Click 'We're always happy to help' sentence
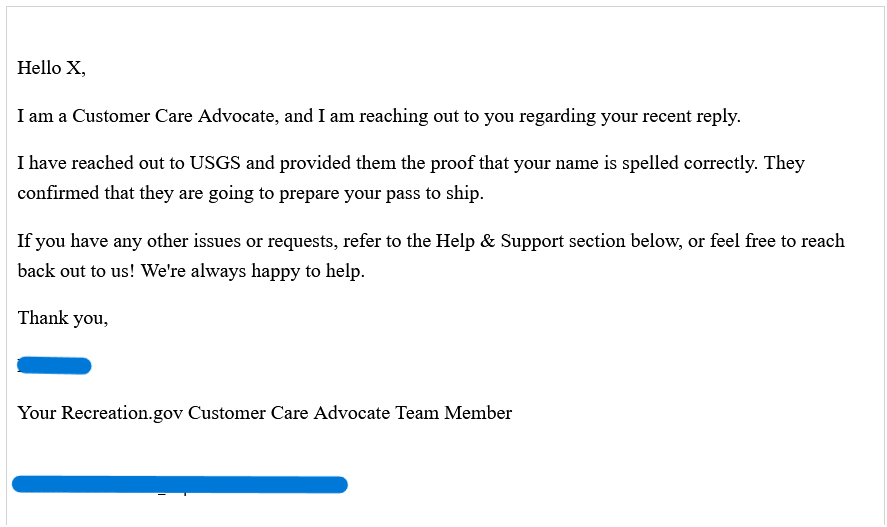The height and width of the screenshot is (527, 887). click(252, 271)
